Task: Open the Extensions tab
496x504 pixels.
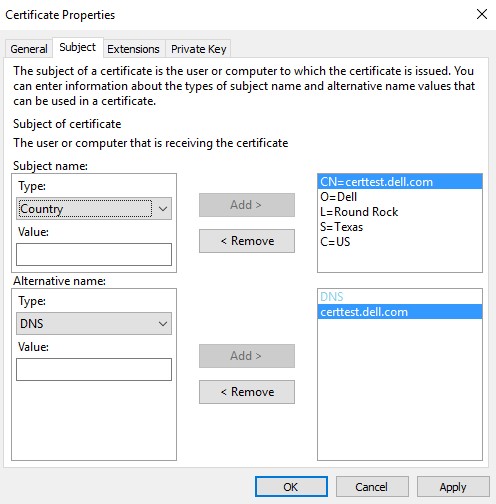Action: (x=133, y=49)
